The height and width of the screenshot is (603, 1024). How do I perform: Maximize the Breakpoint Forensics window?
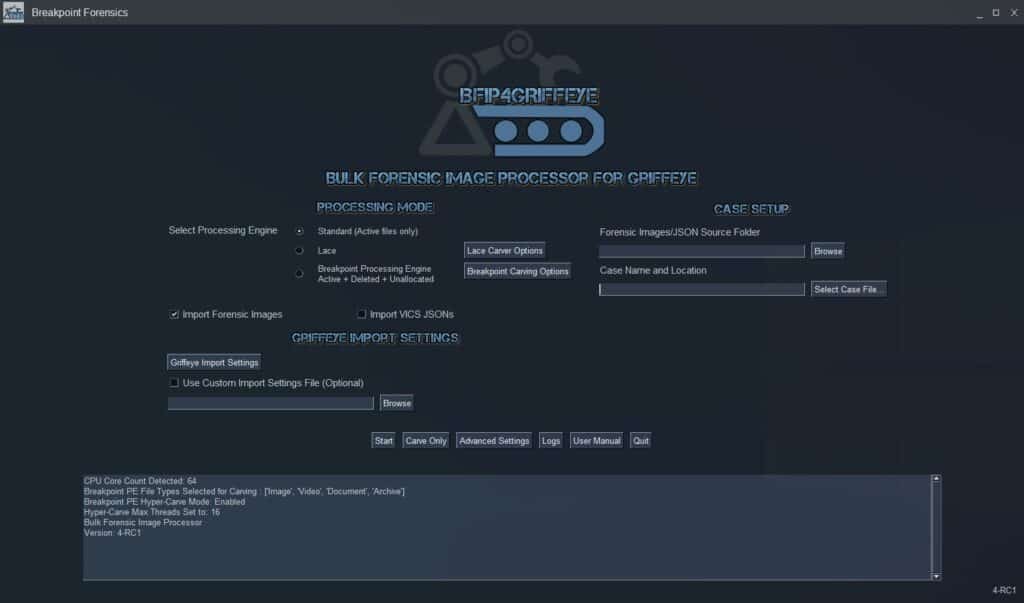click(x=996, y=12)
